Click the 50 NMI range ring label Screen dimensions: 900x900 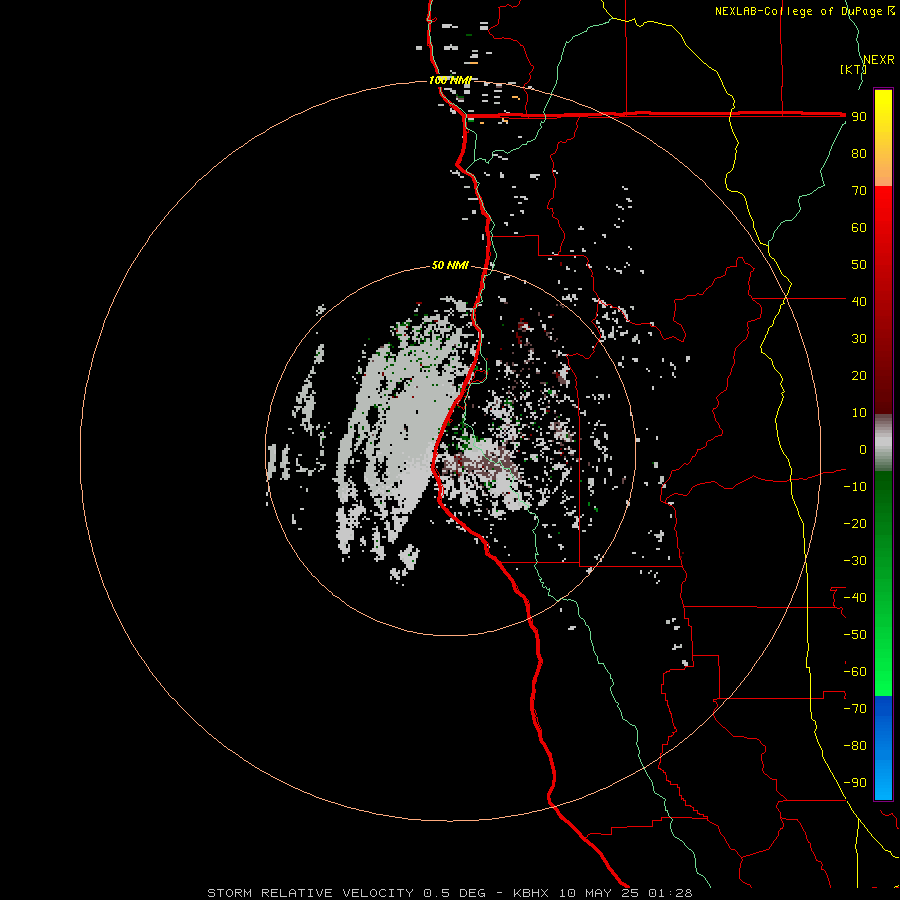tap(450, 265)
